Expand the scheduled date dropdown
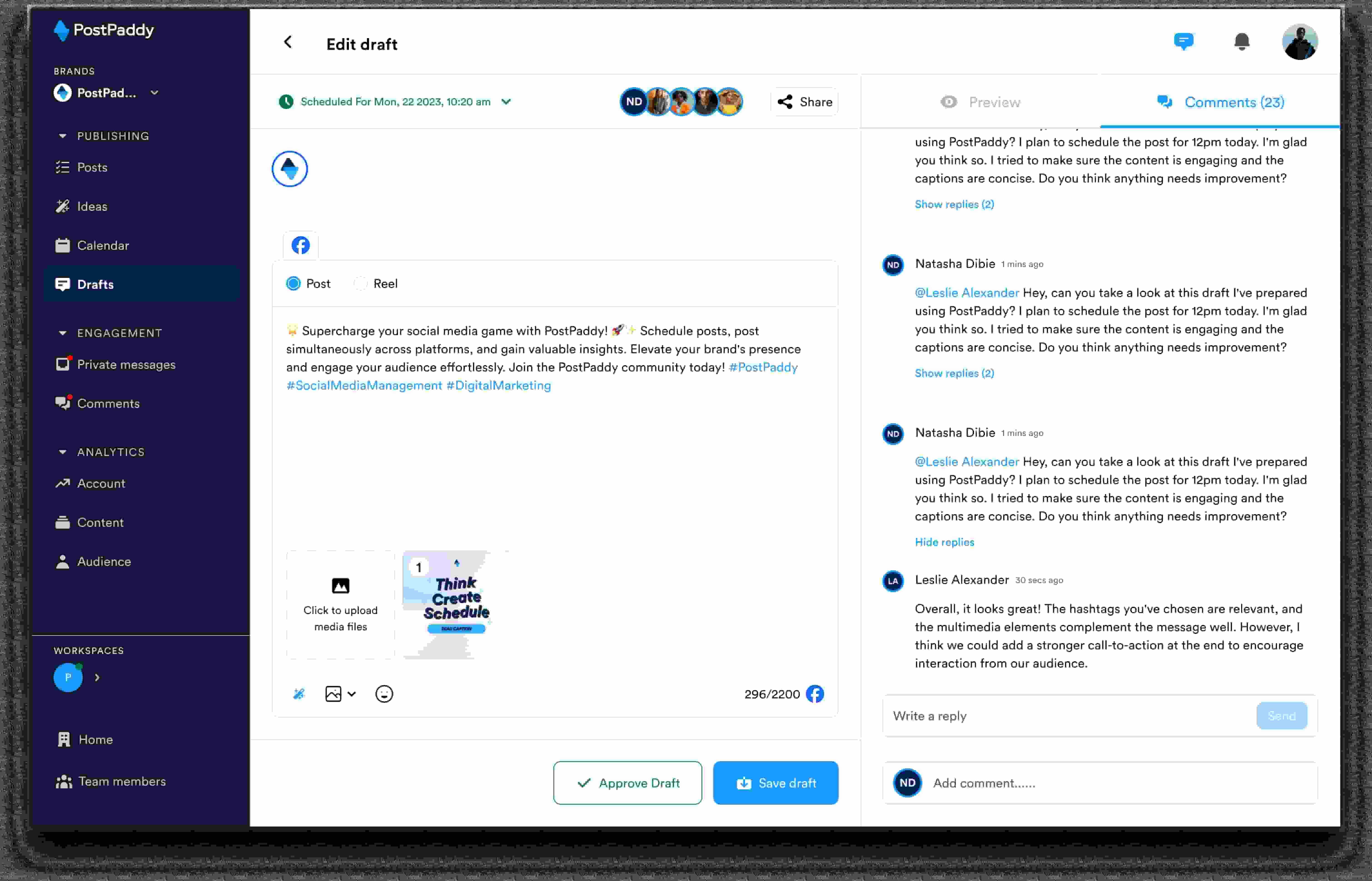Screen dimensions: 1372x881 pyautogui.click(x=506, y=102)
